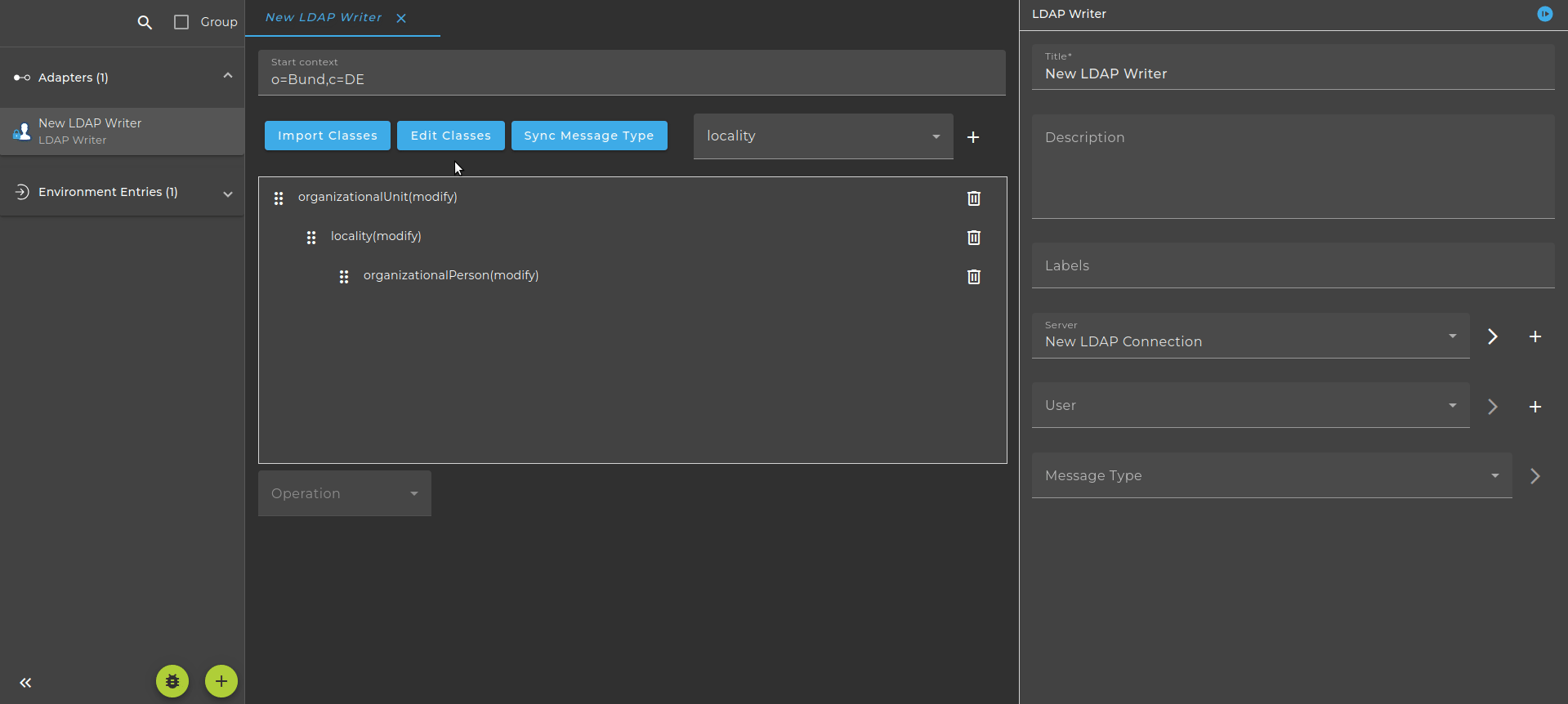Click the Import Classes button

(328, 136)
